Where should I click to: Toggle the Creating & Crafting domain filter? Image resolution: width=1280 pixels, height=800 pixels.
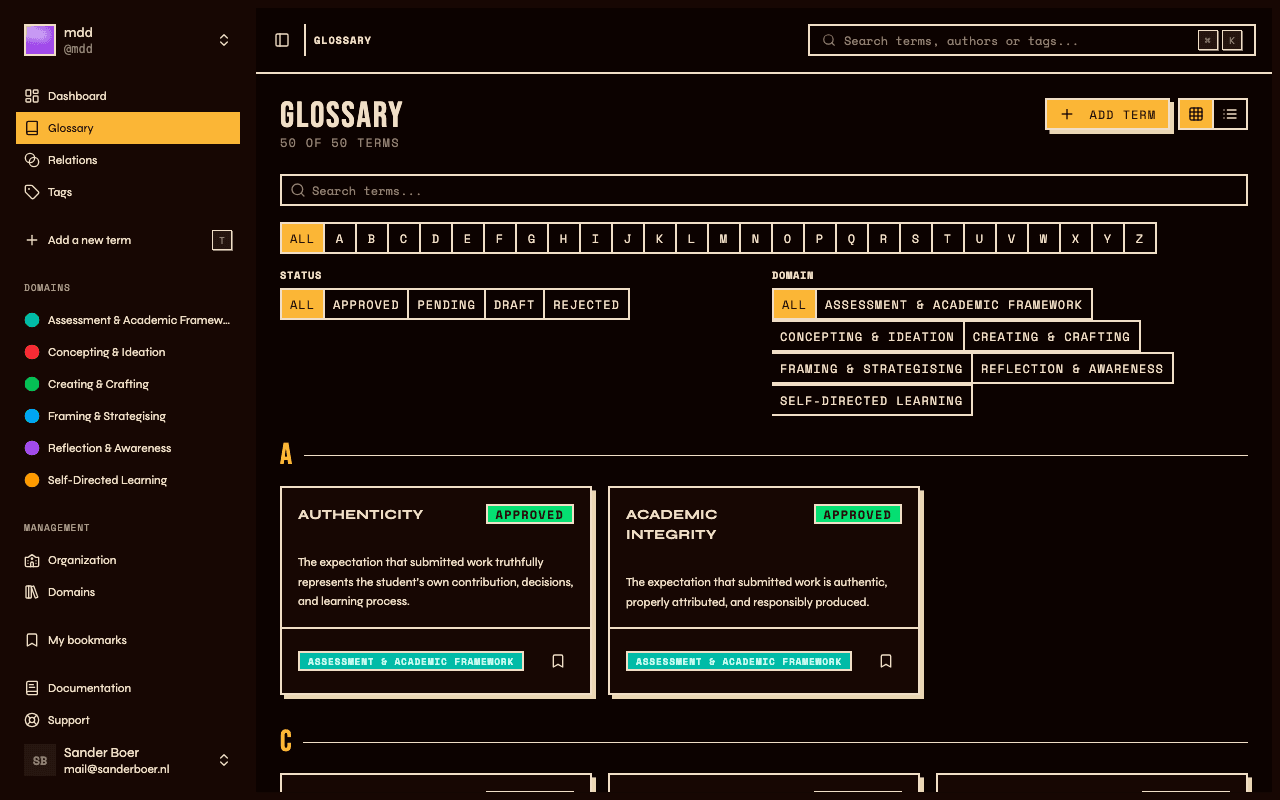click(1051, 336)
